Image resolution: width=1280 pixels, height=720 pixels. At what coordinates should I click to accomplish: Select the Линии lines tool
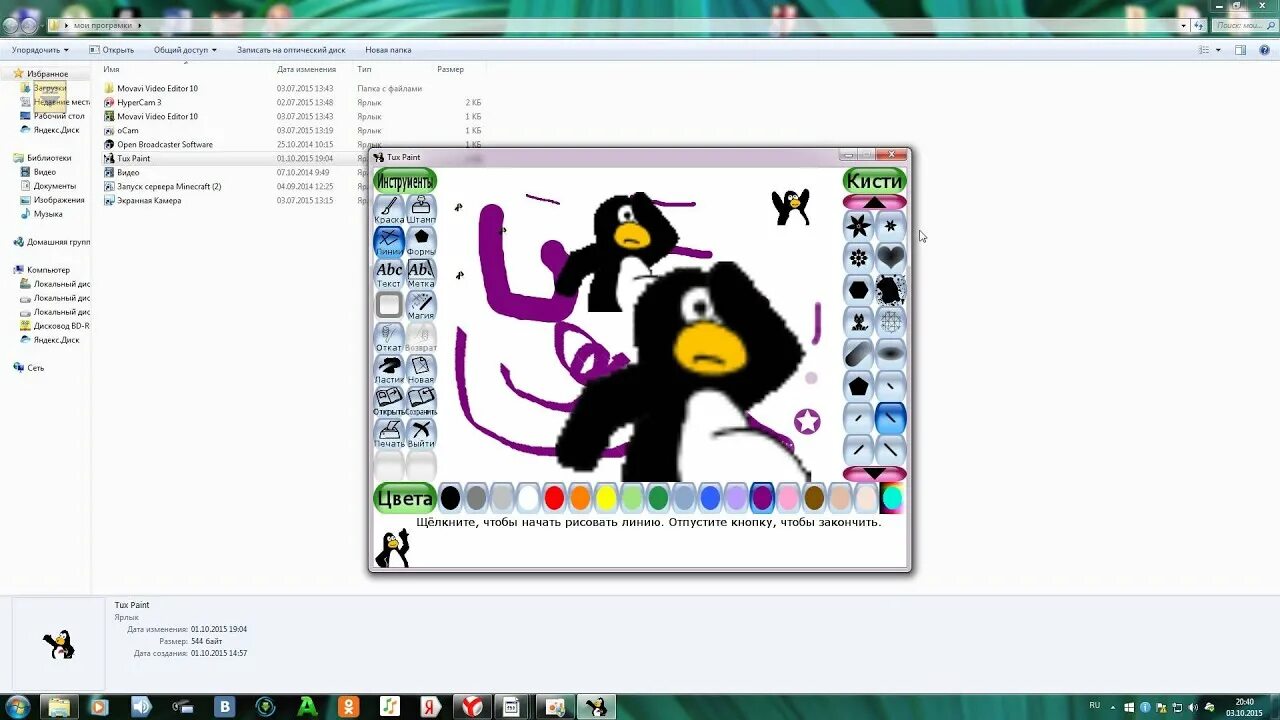[x=389, y=242]
